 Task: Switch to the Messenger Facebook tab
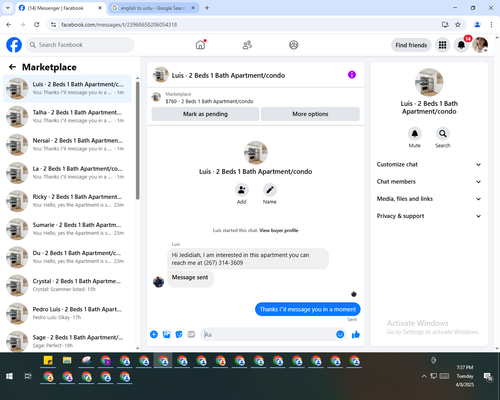pyautogui.click(x=60, y=8)
